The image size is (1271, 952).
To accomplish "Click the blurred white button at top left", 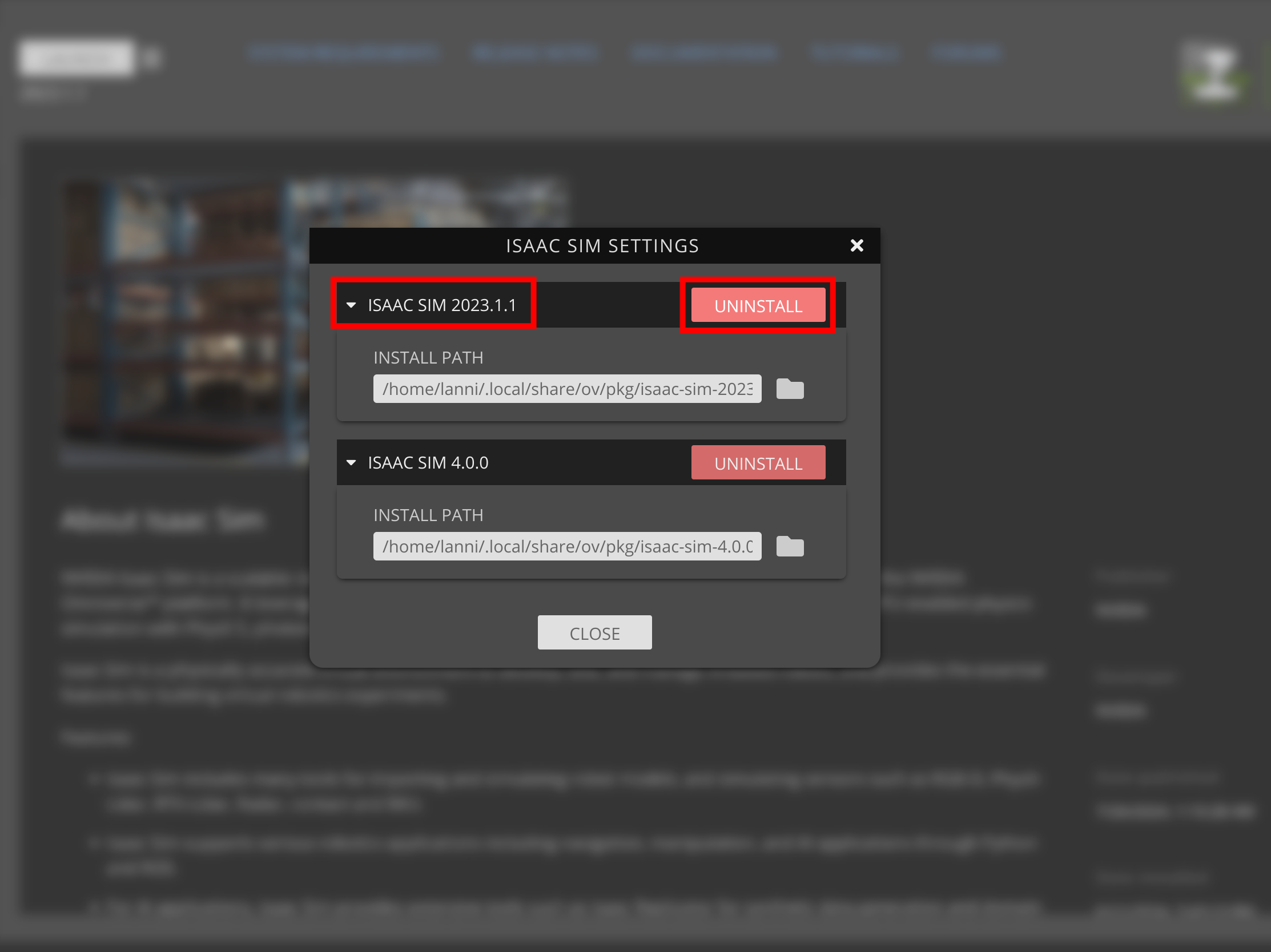I will point(76,58).
